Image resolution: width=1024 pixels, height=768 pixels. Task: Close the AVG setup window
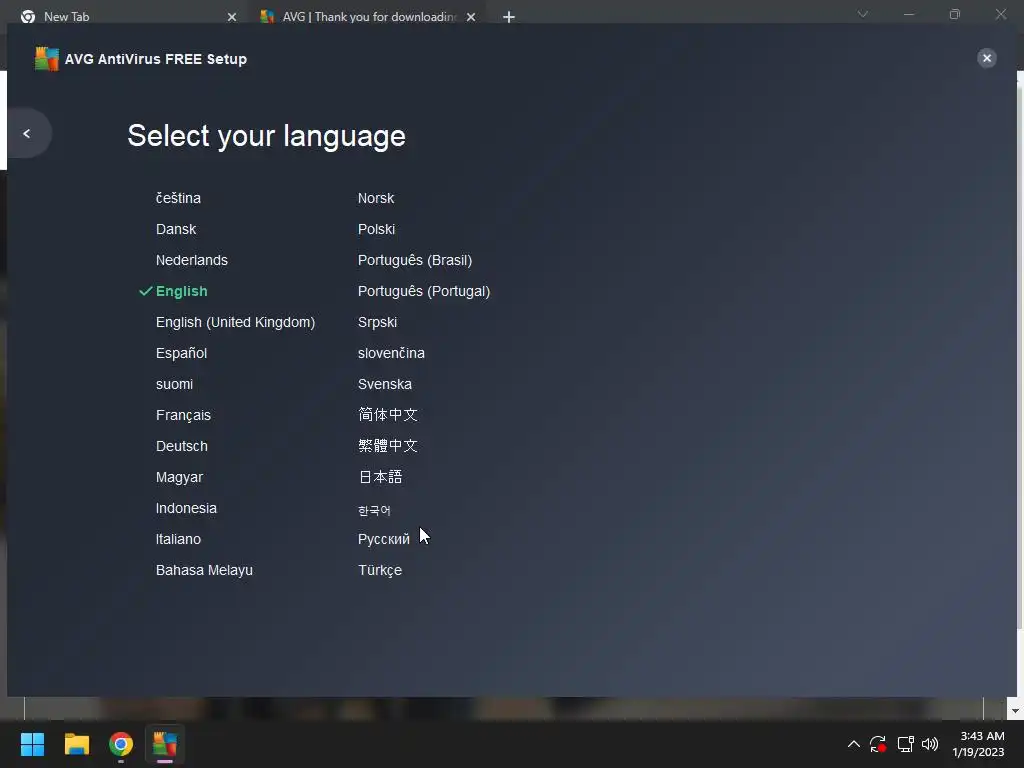(986, 58)
